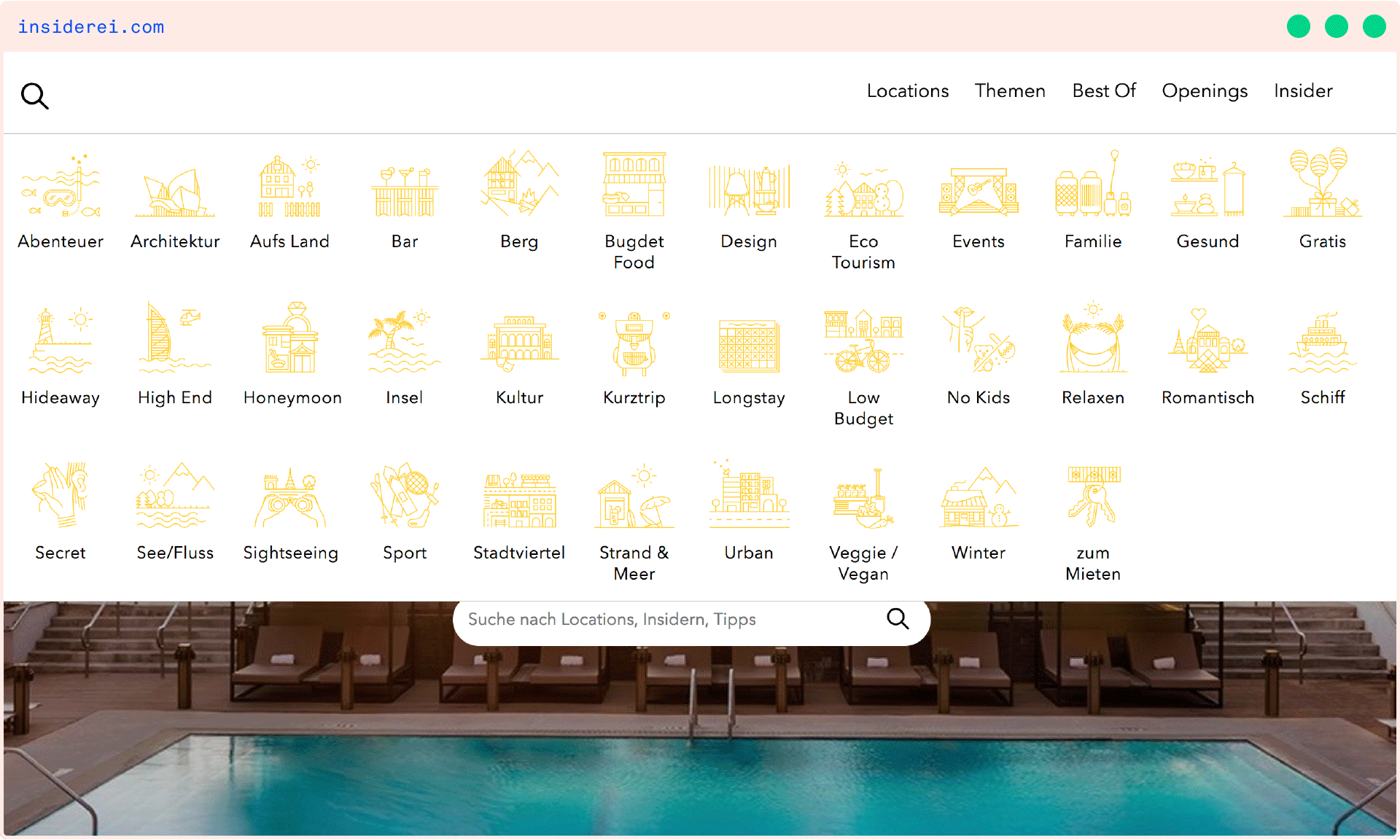This screenshot has width=1400, height=840.
Task: Pick the Low Budget bicycle icon
Action: (x=863, y=341)
